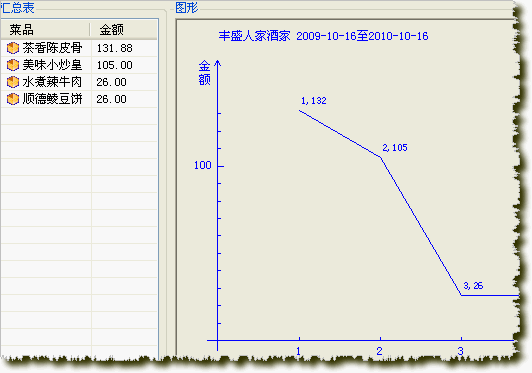532x373 pixels.
Task: Click the y-axis value 100
Action: [203, 165]
